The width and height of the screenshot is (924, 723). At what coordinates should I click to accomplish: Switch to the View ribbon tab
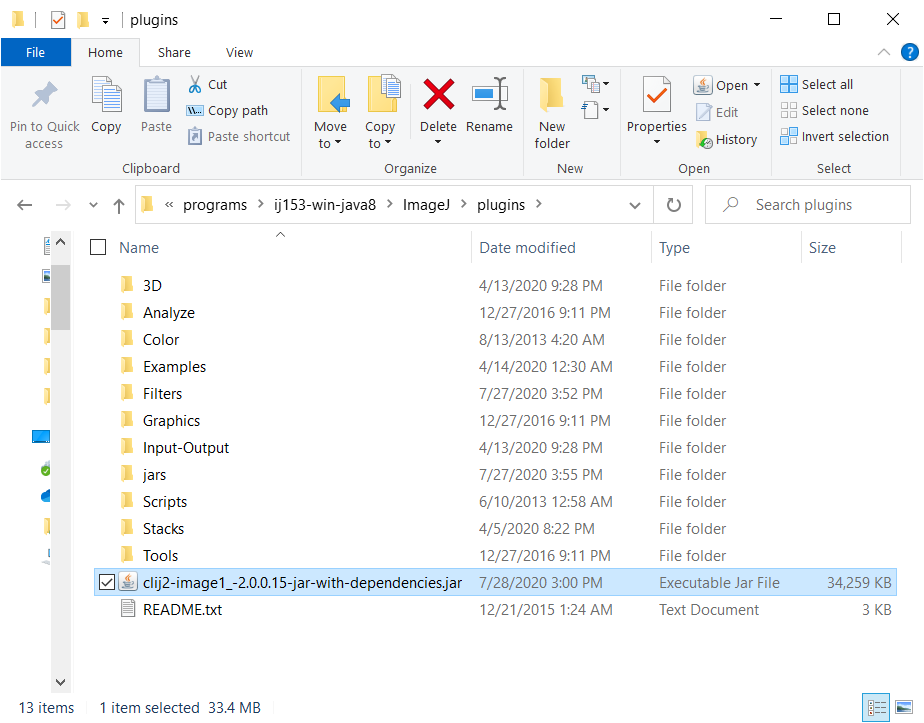point(239,52)
